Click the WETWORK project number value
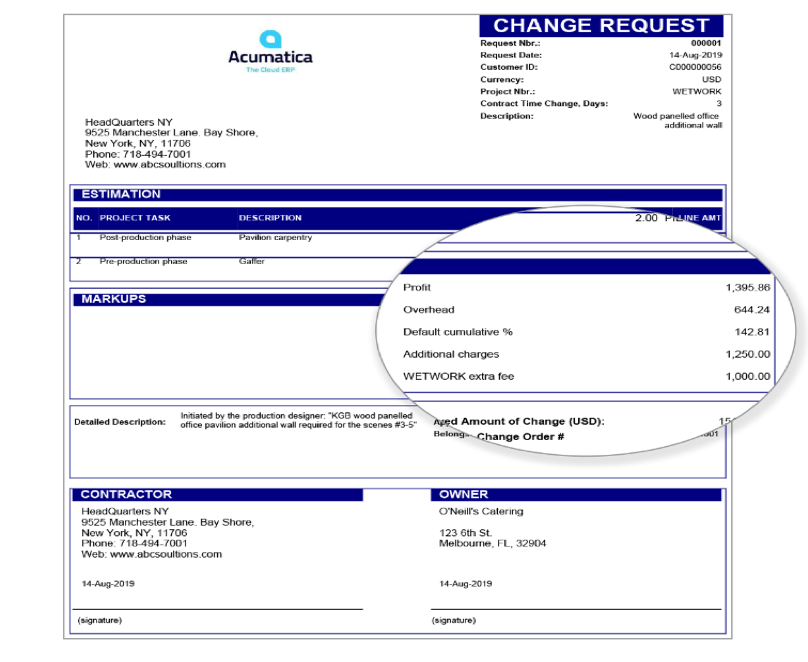 (x=697, y=91)
